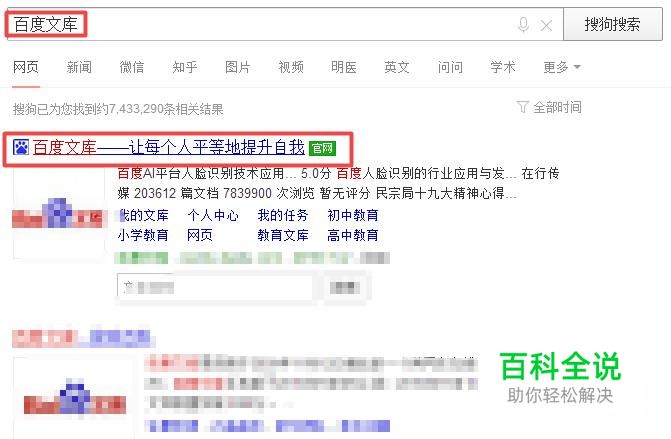Viewport: 671px width, 439px height.
Task: Switch to the 知乎 tab
Action: pyautogui.click(x=185, y=67)
